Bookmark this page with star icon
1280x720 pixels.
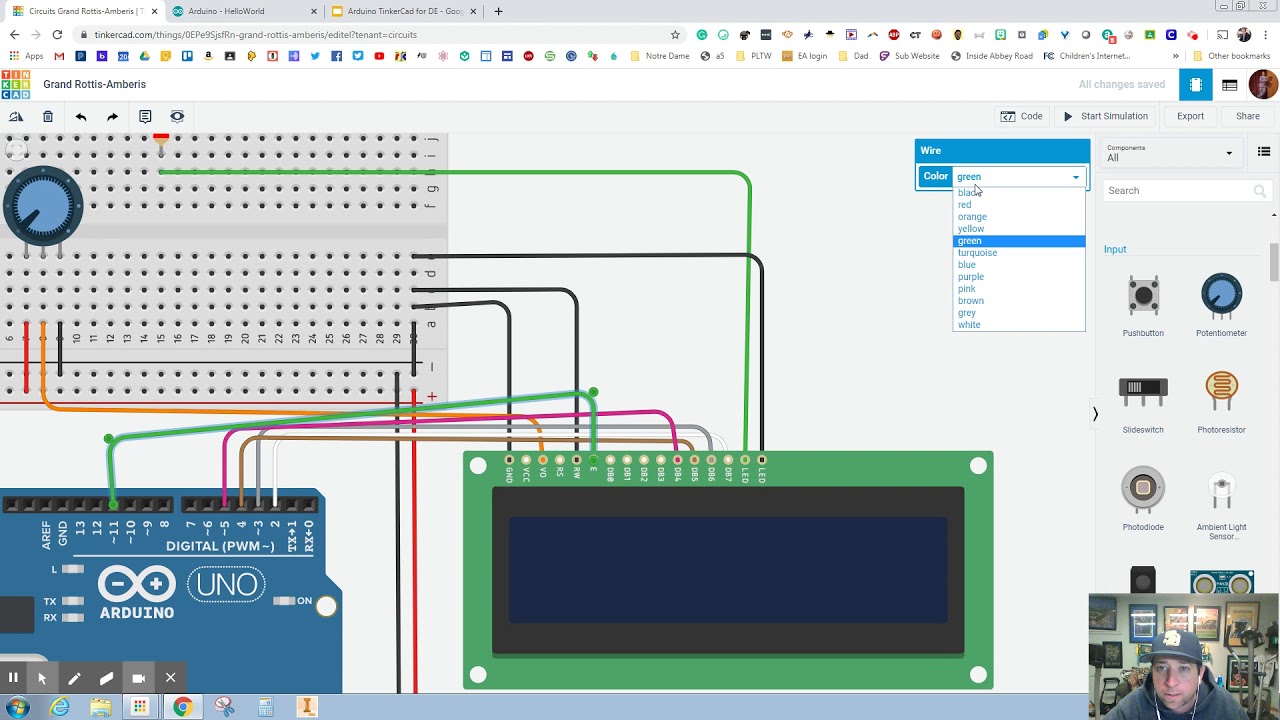[x=675, y=35]
